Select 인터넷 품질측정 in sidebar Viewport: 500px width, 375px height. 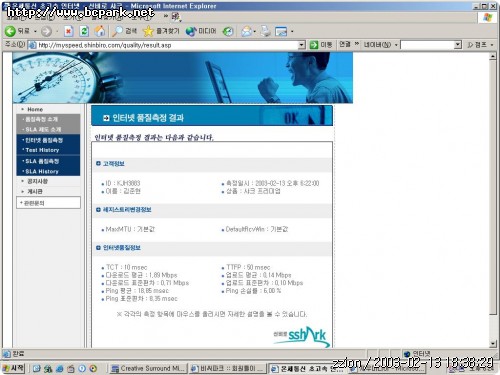point(44,140)
